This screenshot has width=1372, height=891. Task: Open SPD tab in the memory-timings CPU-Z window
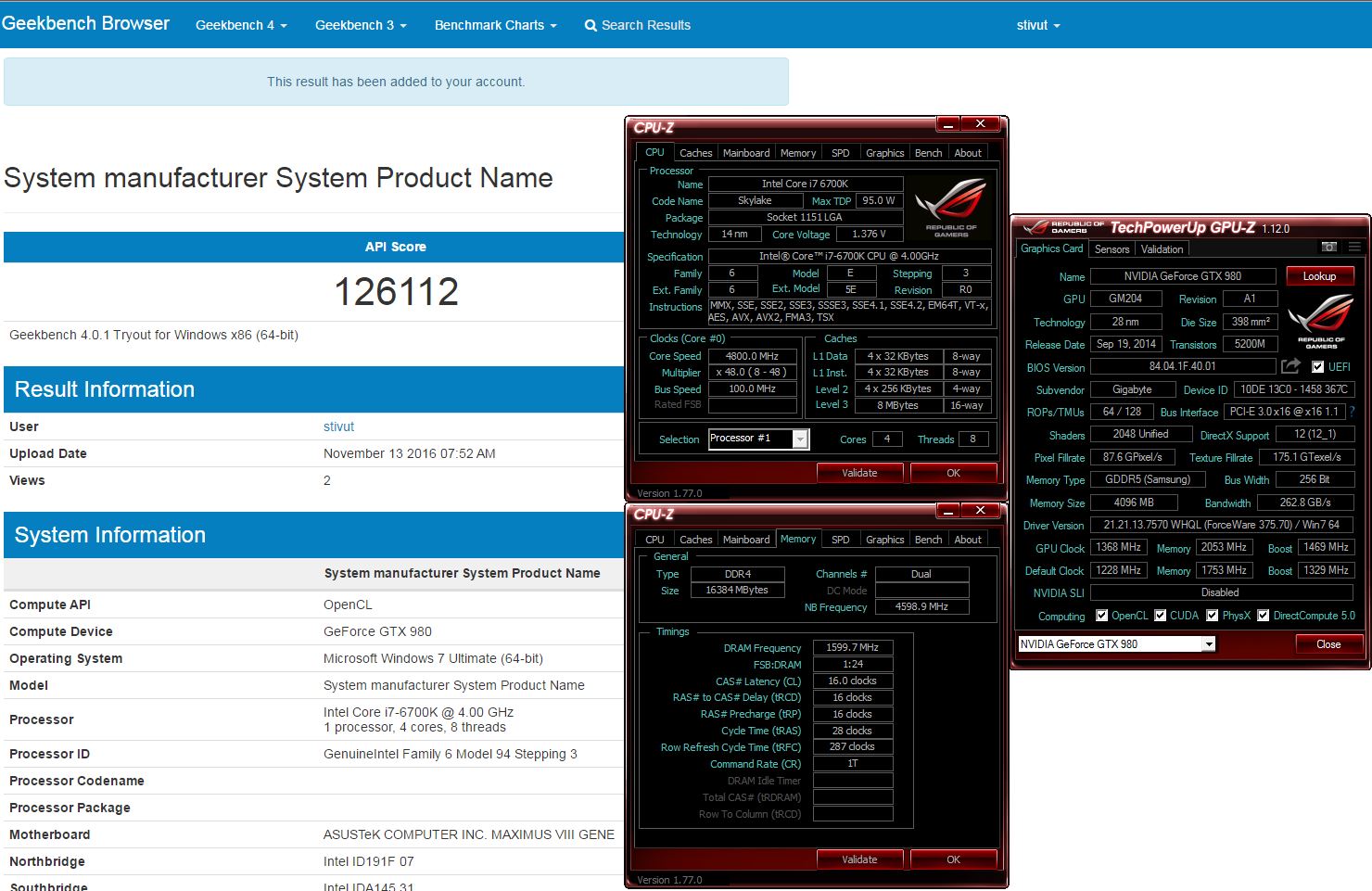click(x=840, y=540)
